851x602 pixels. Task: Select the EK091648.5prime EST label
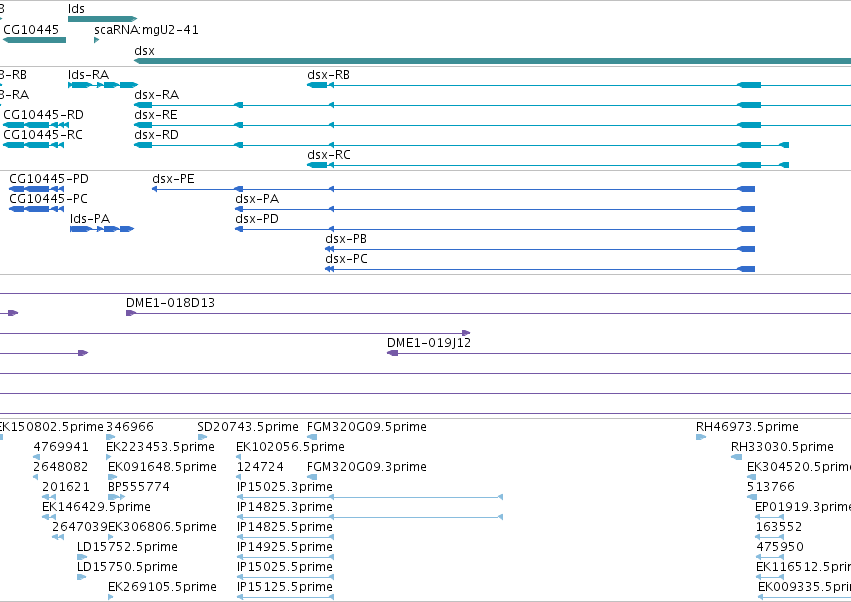click(x=162, y=467)
